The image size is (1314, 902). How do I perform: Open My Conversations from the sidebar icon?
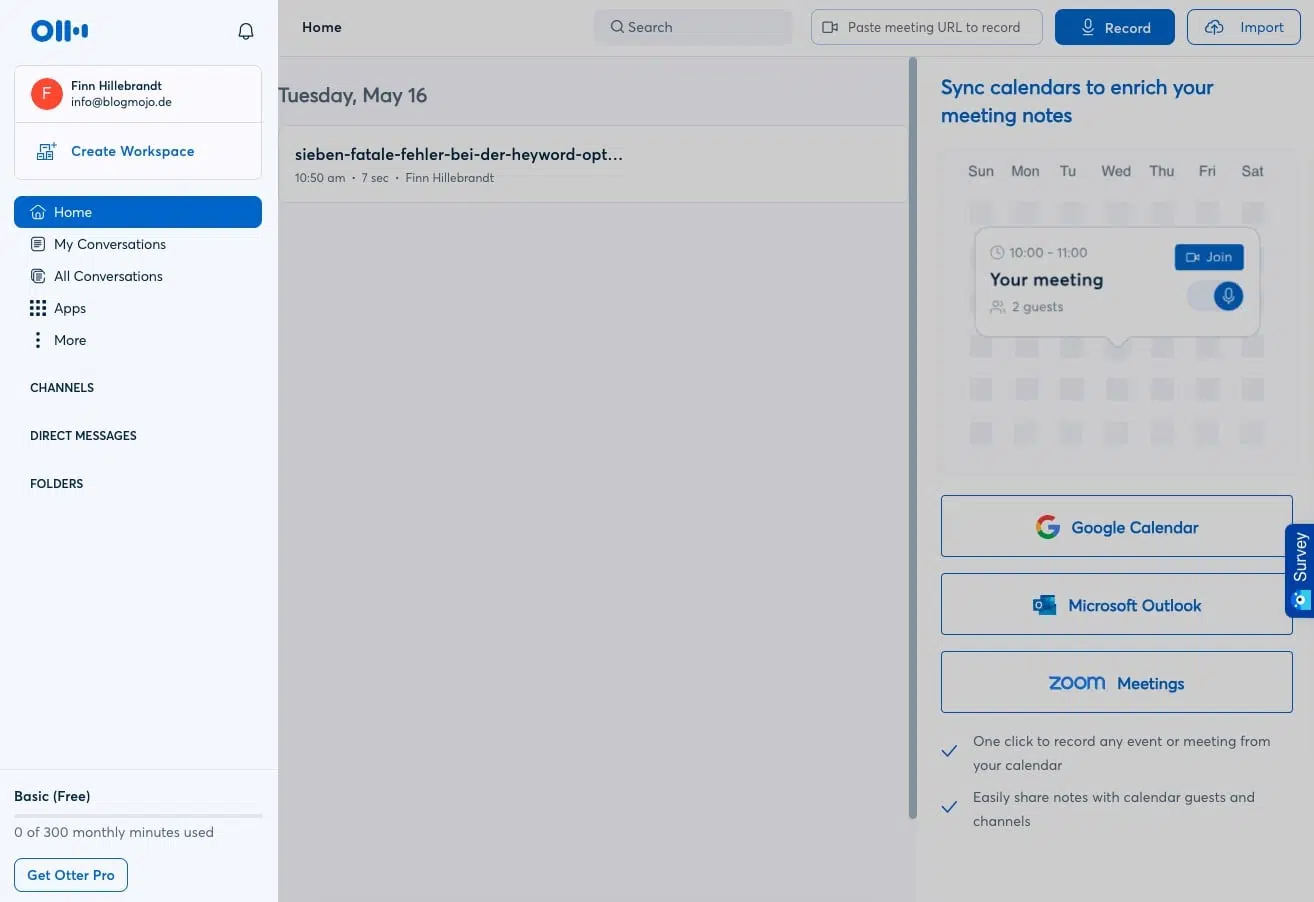point(37,244)
